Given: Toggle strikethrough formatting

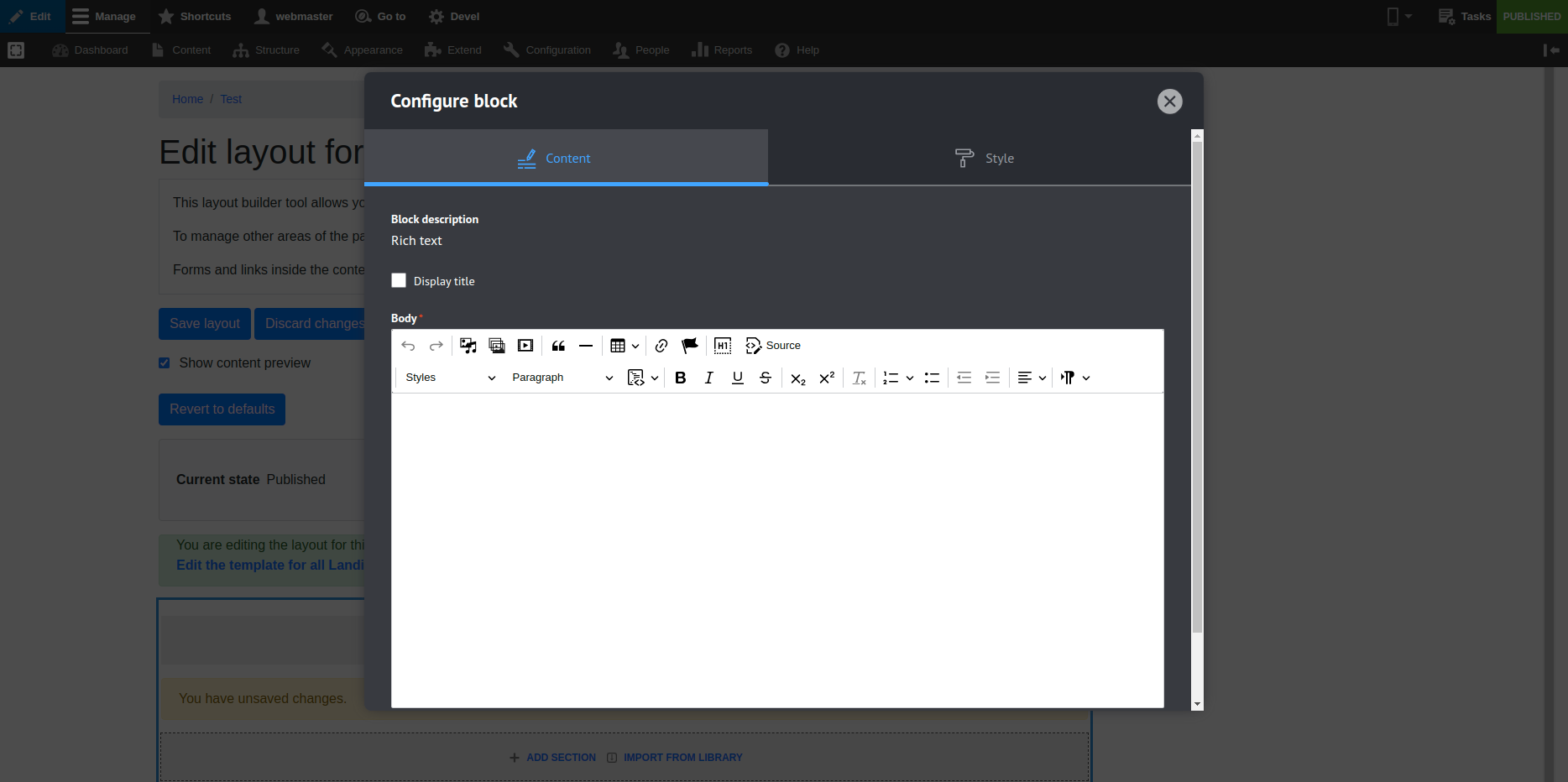Looking at the screenshot, I should pos(766,378).
